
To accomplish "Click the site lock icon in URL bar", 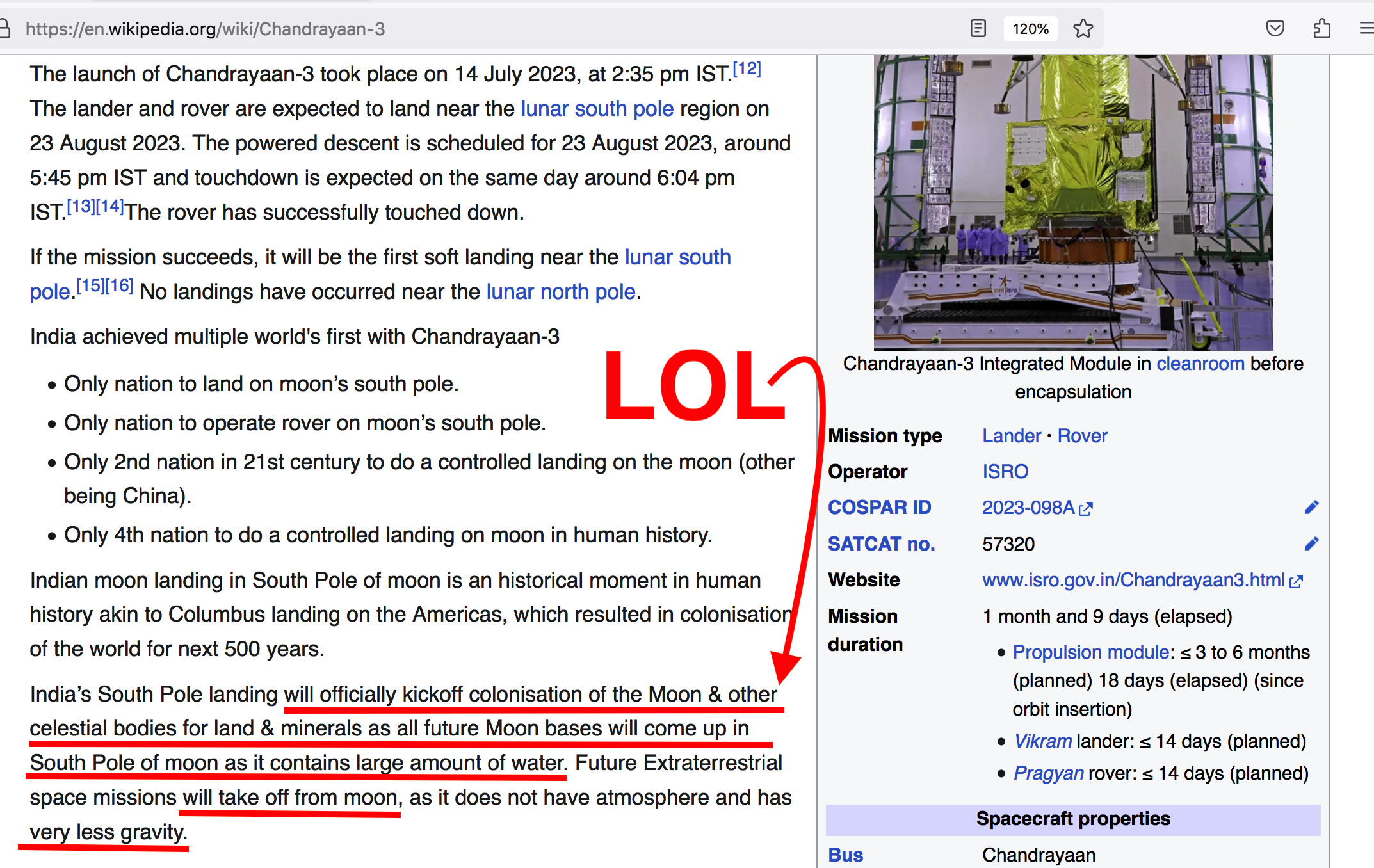I will pyautogui.click(x=5, y=29).
